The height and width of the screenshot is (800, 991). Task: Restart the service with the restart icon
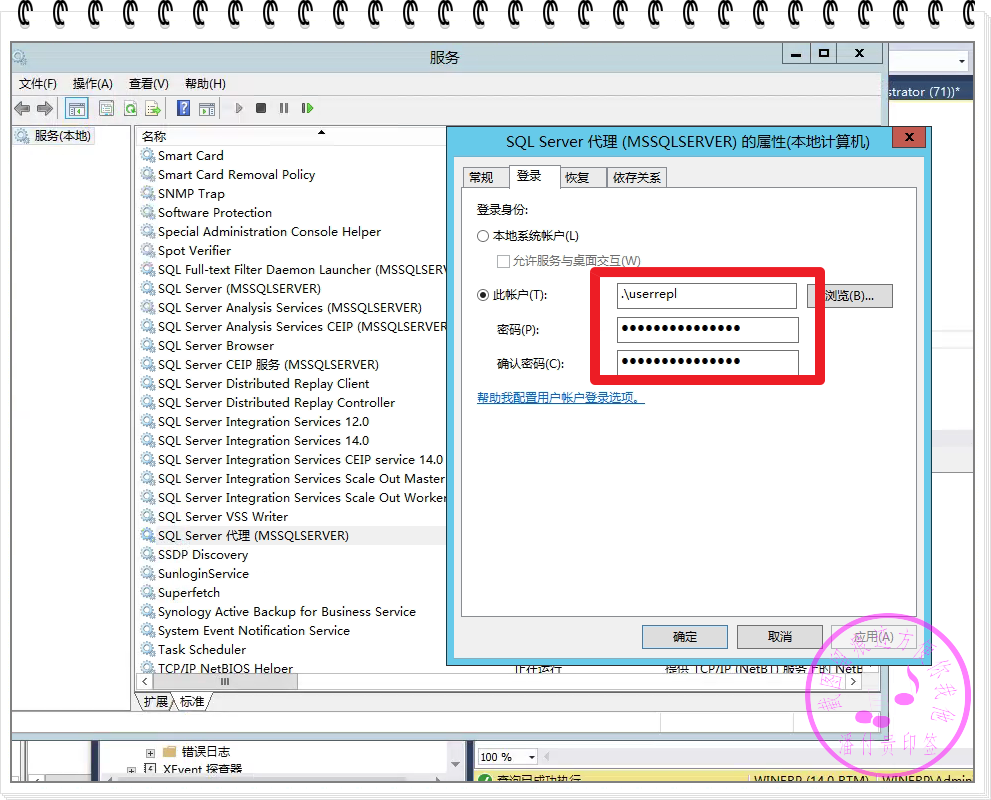[307, 108]
